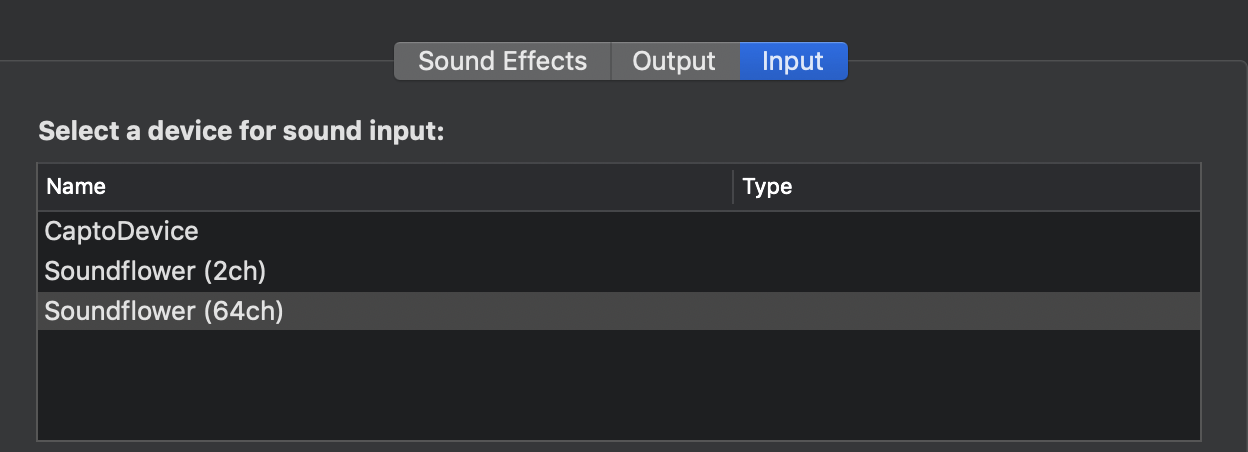Image resolution: width=1248 pixels, height=452 pixels.
Task: Select the highlighted Soundflower (64ch) row
Action: [164, 312]
